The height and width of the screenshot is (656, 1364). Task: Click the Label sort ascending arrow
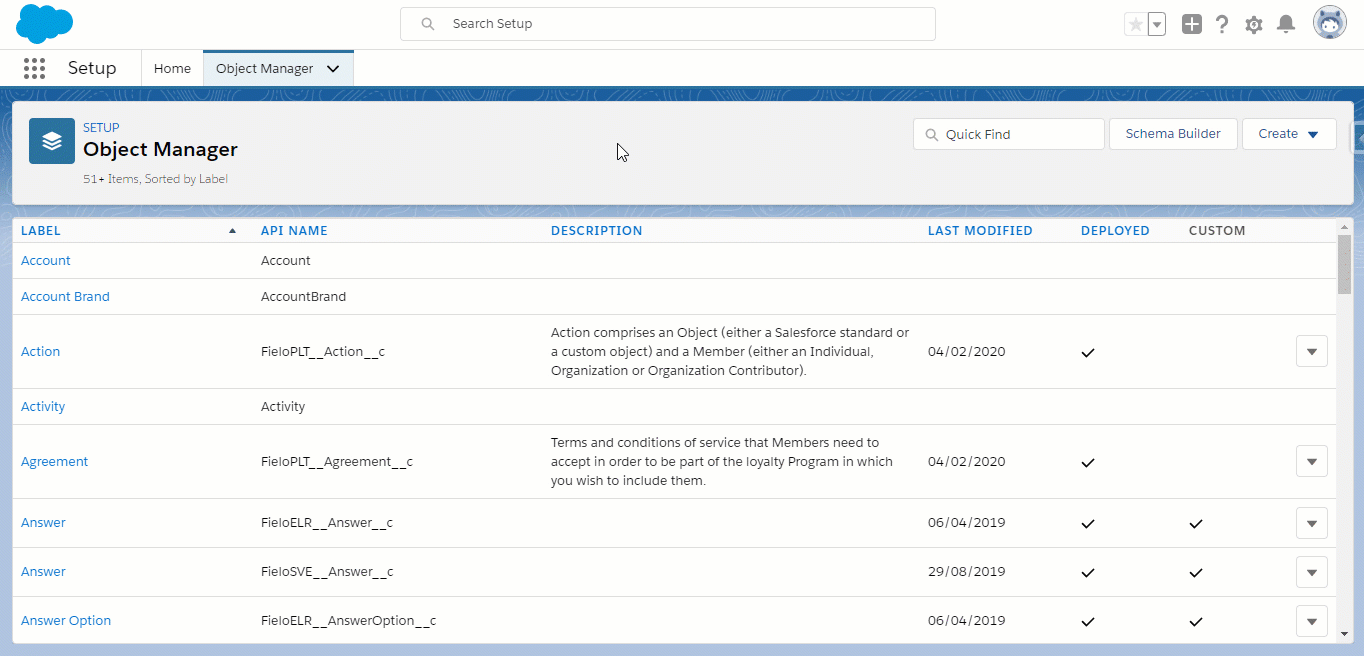[x=233, y=230]
